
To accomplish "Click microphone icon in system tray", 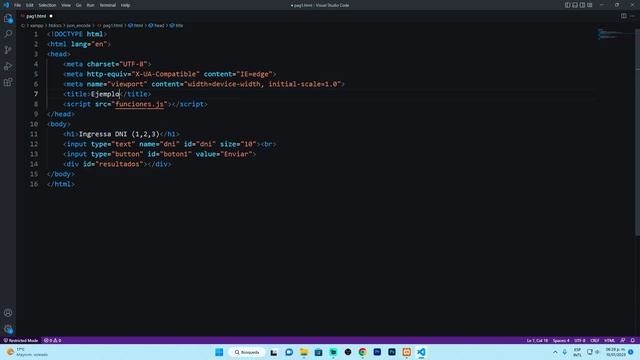I will point(565,352).
